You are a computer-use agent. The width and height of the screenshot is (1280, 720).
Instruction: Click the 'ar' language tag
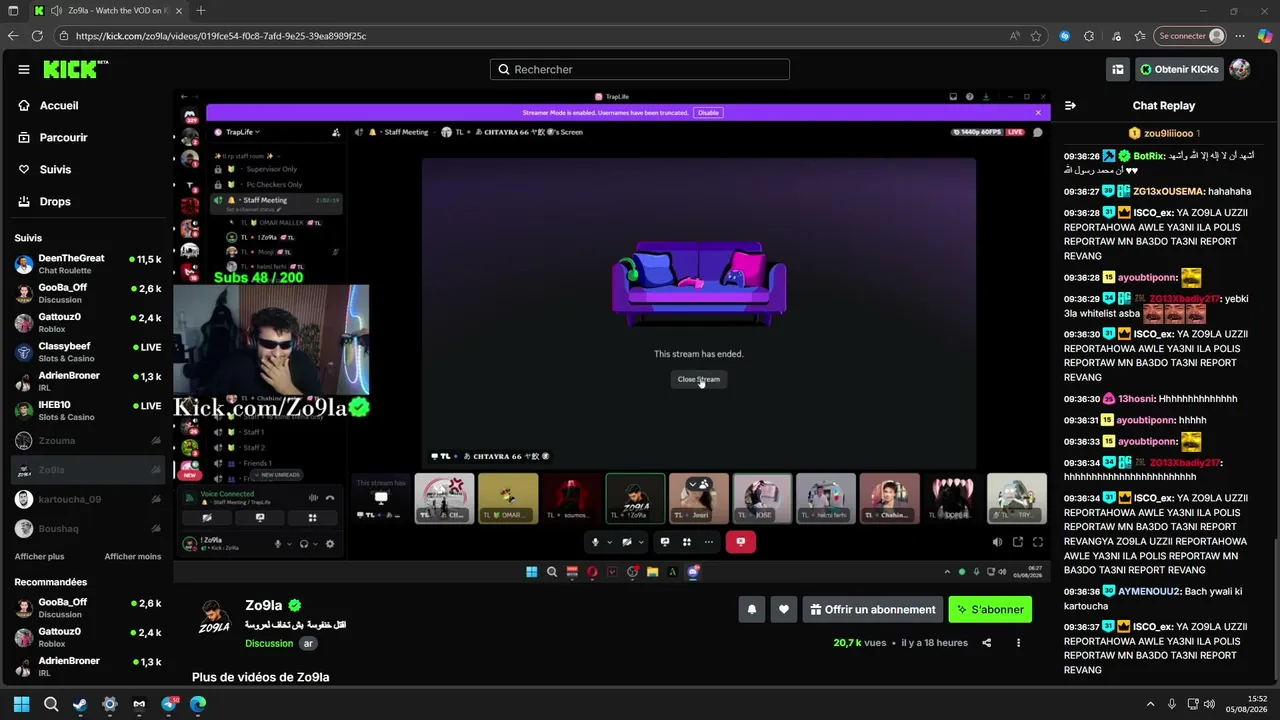[x=309, y=643]
